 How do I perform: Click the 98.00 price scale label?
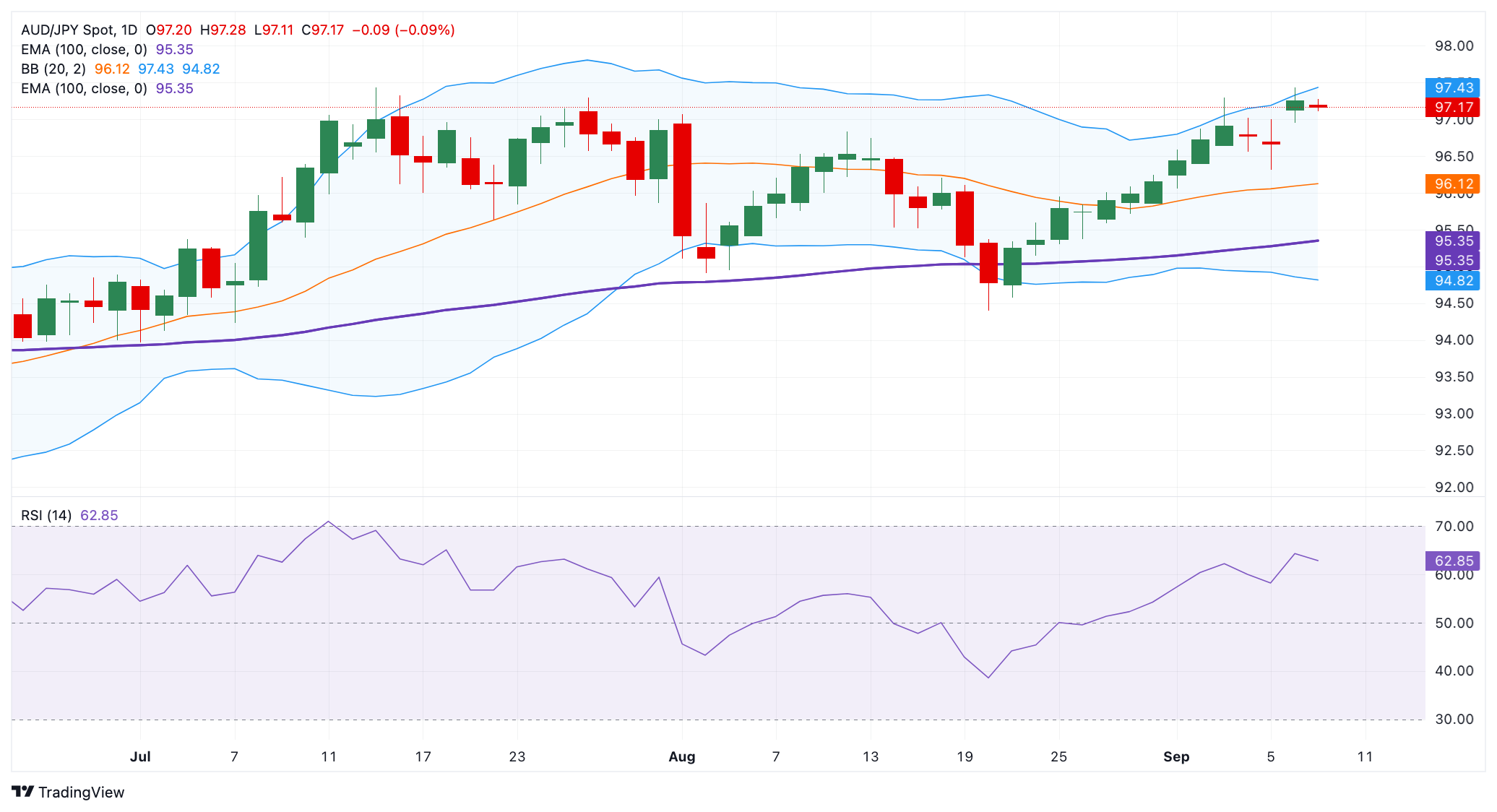click(x=1454, y=46)
